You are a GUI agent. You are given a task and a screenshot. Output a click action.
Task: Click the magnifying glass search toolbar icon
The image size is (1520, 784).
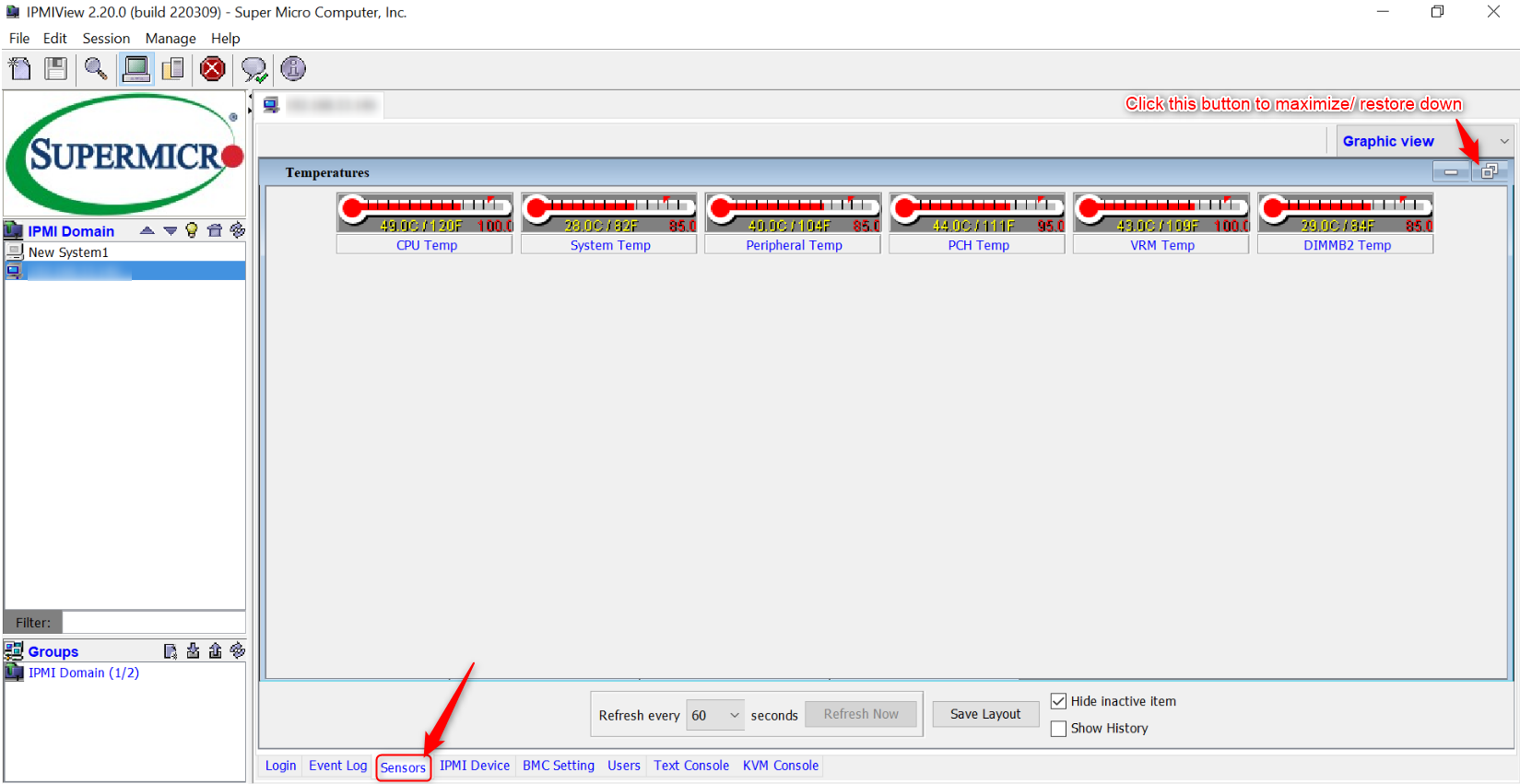[96, 69]
